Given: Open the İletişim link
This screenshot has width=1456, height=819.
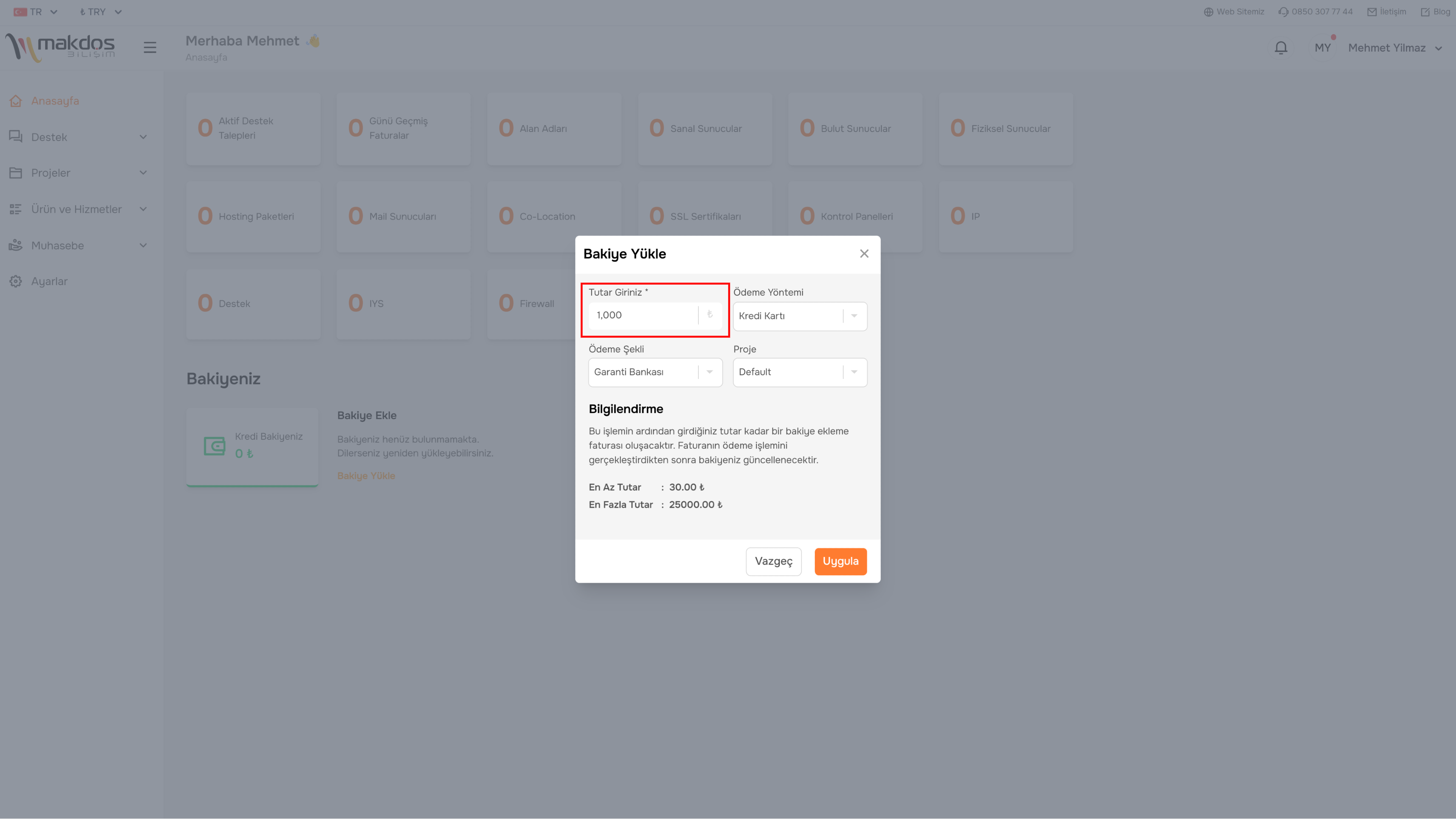Looking at the screenshot, I should click(x=1387, y=12).
